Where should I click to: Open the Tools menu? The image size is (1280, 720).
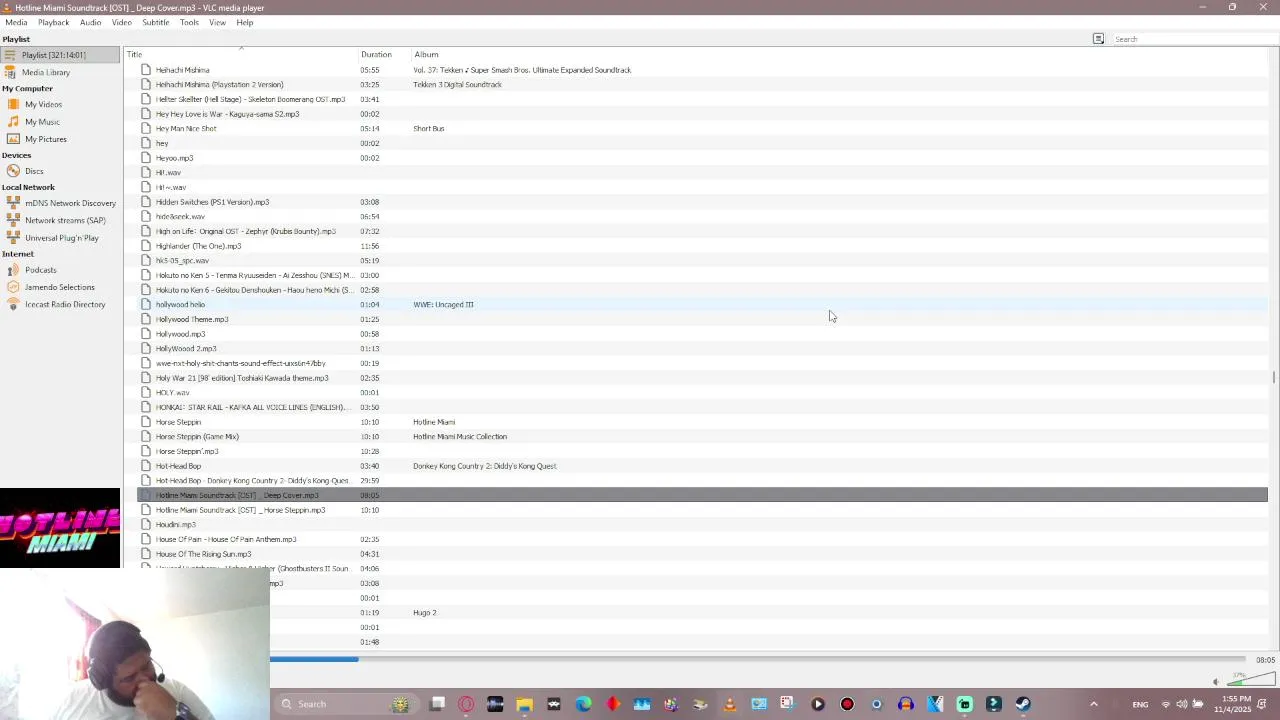coord(189,22)
